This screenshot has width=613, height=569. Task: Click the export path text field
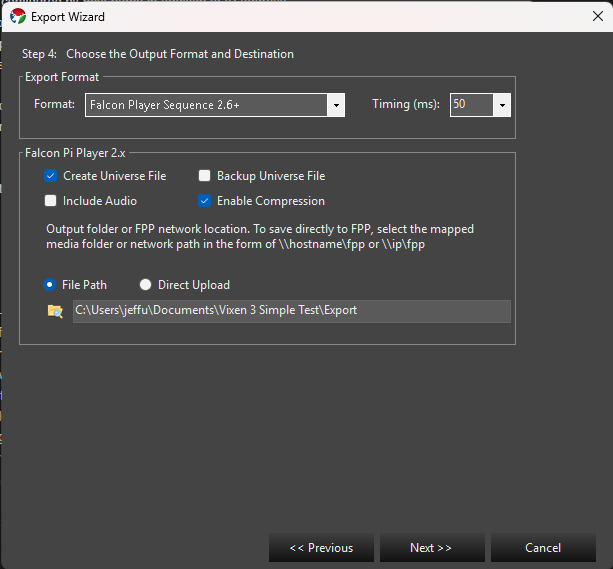[292, 311]
